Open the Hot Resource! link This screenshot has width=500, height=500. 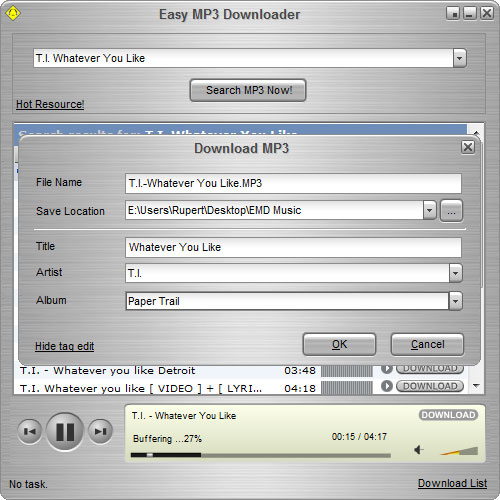tap(50, 104)
